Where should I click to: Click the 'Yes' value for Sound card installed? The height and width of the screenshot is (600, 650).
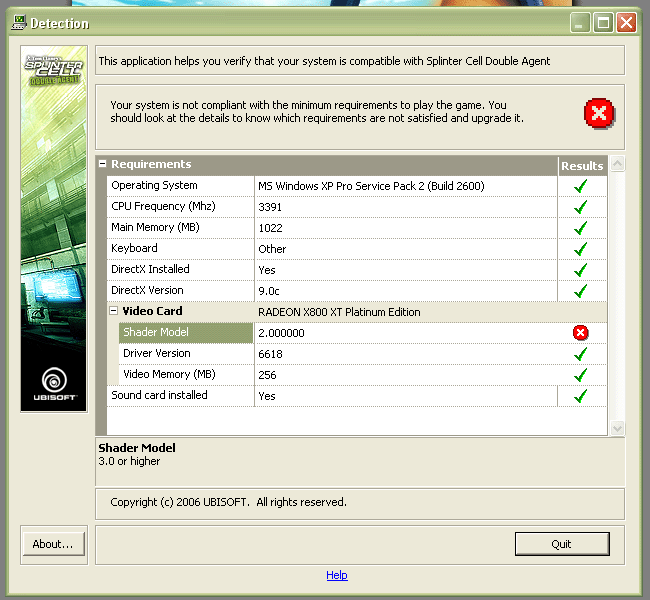tap(267, 396)
